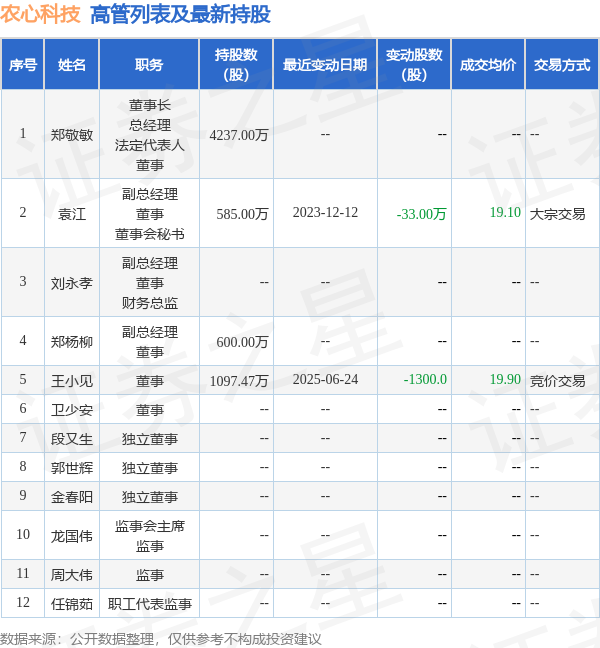The height and width of the screenshot is (648, 600).
Task: Select 龙国伟 in the name column
Action: pyautogui.click(x=72, y=535)
